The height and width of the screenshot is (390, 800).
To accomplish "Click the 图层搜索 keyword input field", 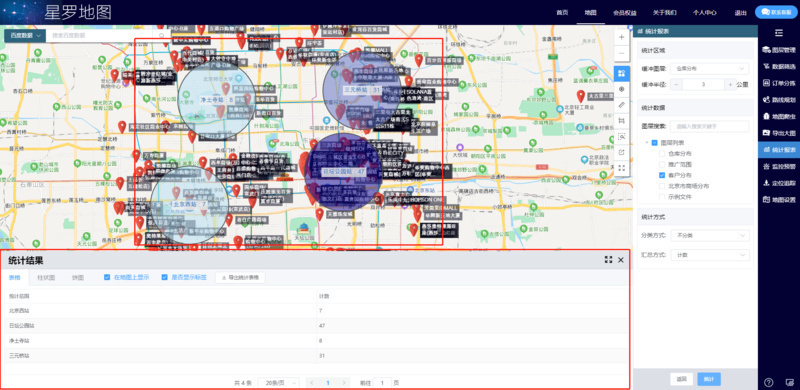I will pyautogui.click(x=710, y=126).
